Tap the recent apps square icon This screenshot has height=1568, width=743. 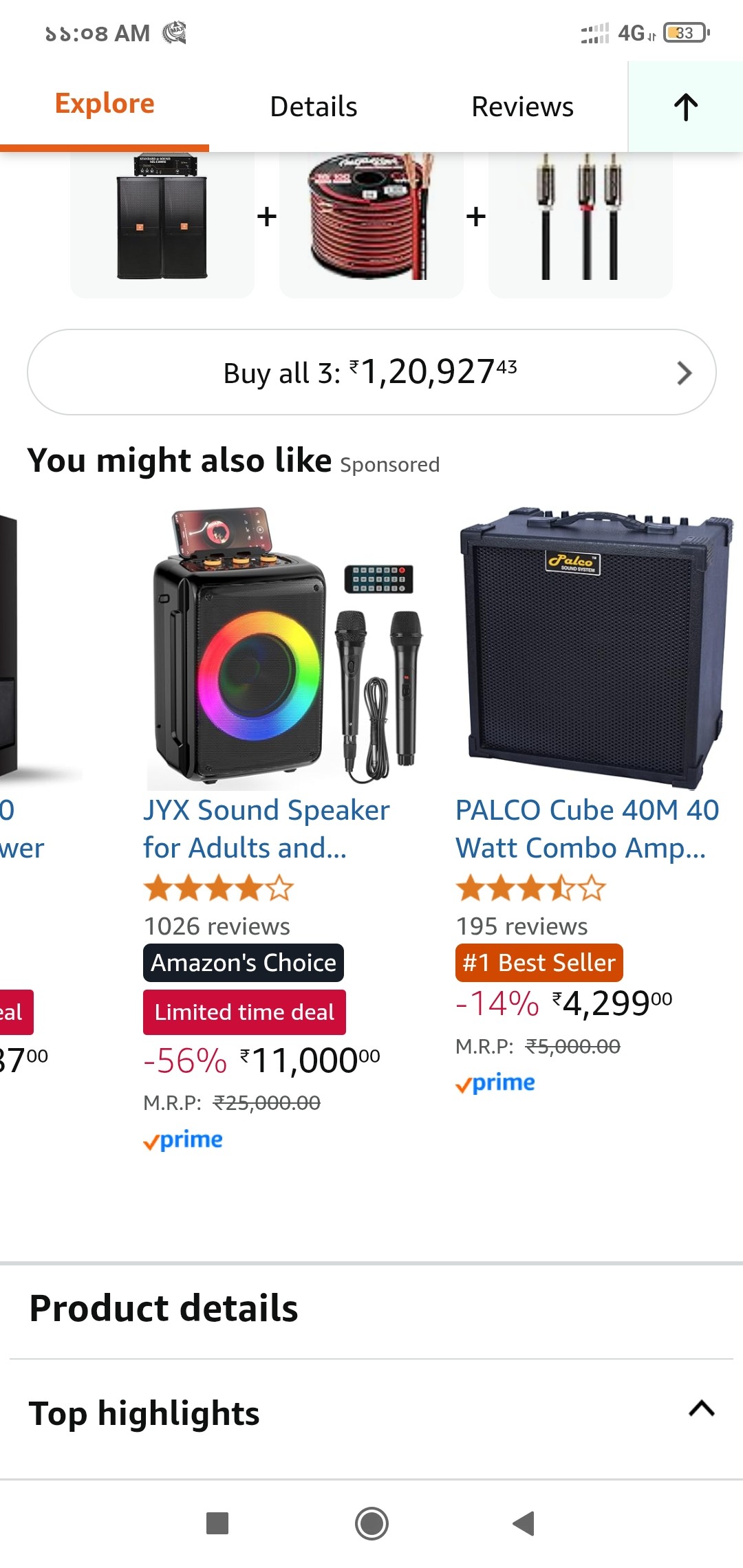pyautogui.click(x=217, y=1523)
